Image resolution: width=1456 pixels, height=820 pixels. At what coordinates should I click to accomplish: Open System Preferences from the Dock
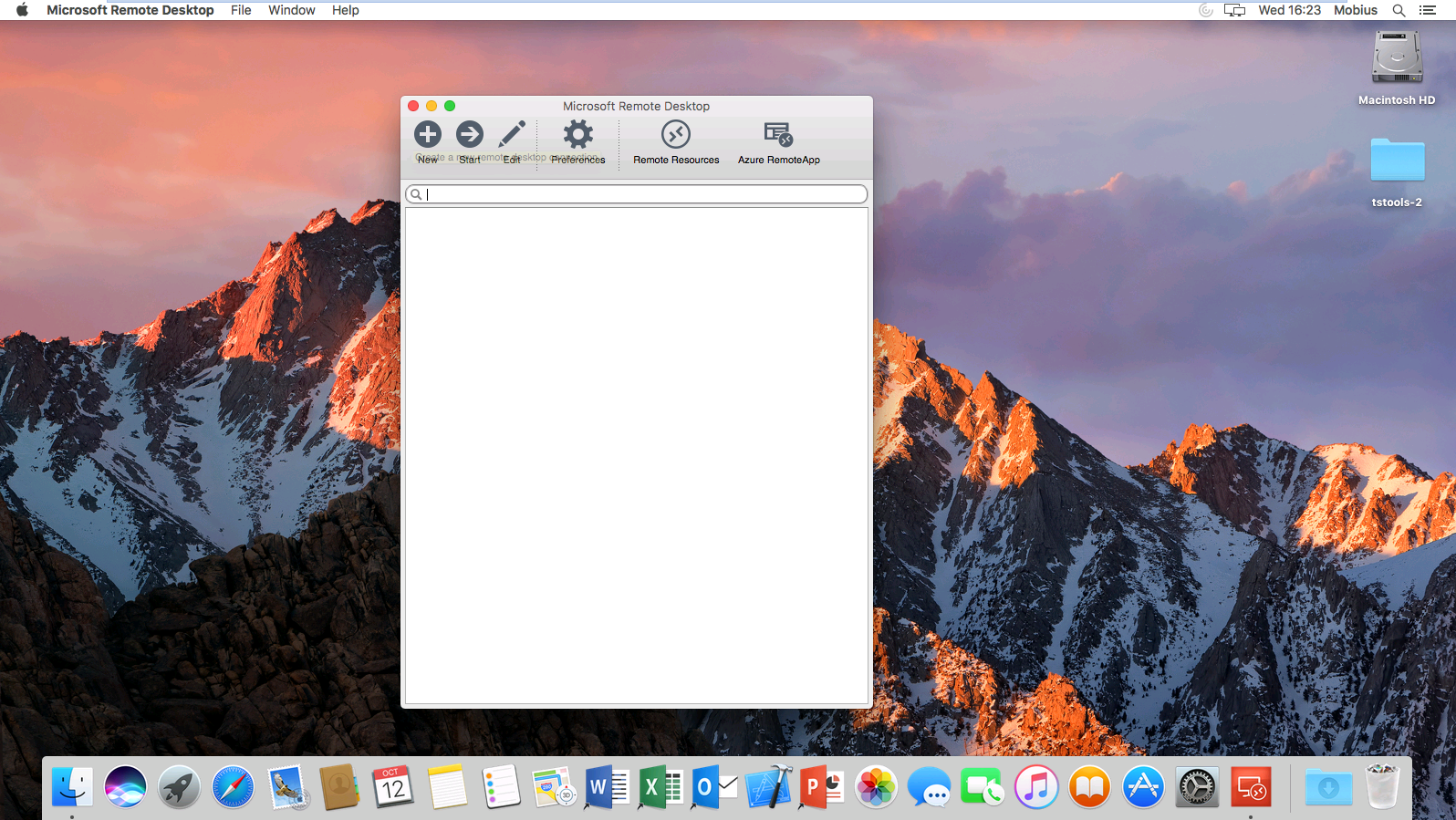click(1197, 786)
